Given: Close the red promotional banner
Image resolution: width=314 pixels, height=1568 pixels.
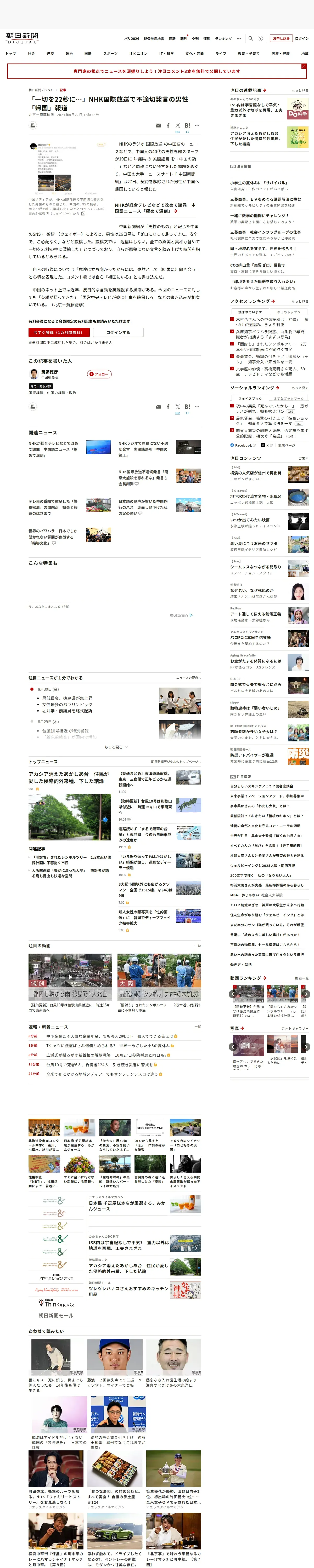Looking at the screenshot, I should (x=304, y=66).
